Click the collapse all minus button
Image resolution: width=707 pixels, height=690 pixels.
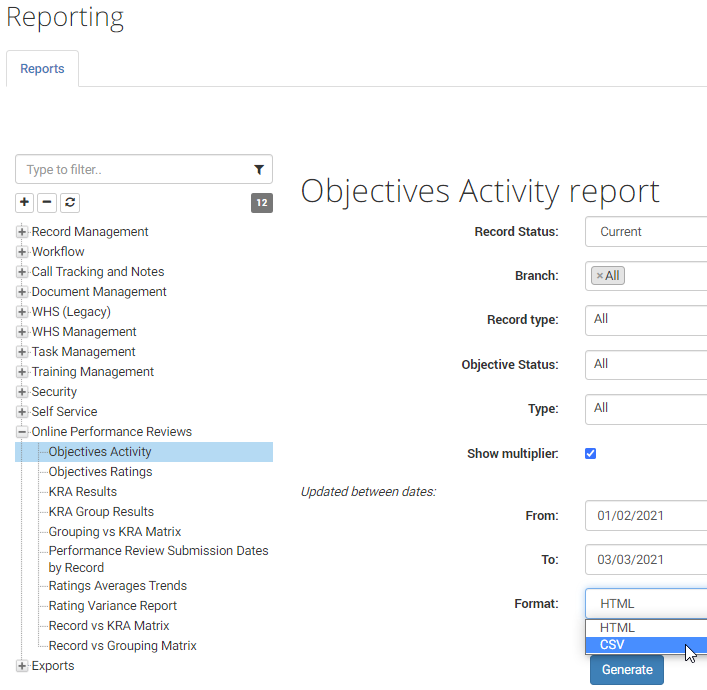coord(47,202)
